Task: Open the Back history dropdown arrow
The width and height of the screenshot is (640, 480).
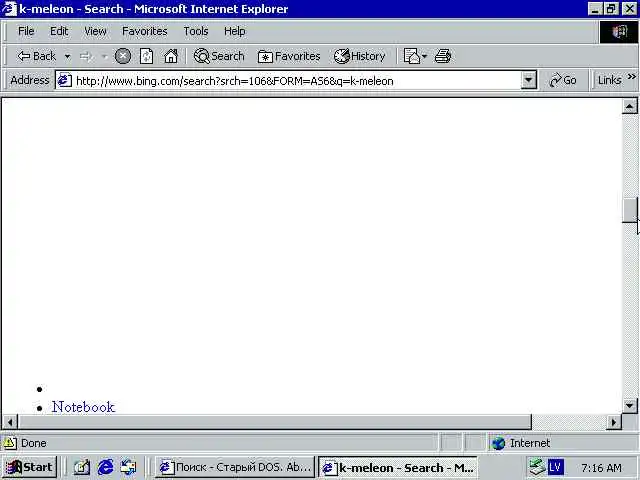Action: tap(67, 56)
